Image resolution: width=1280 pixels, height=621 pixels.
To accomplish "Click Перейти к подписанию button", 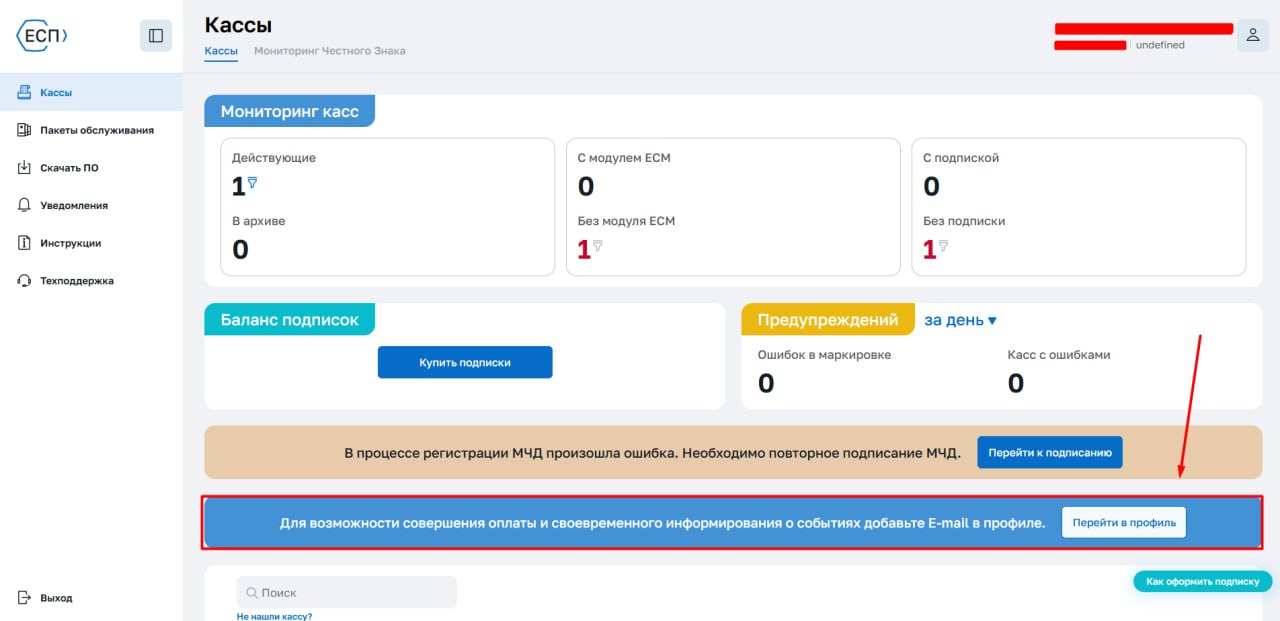I will [1049, 453].
